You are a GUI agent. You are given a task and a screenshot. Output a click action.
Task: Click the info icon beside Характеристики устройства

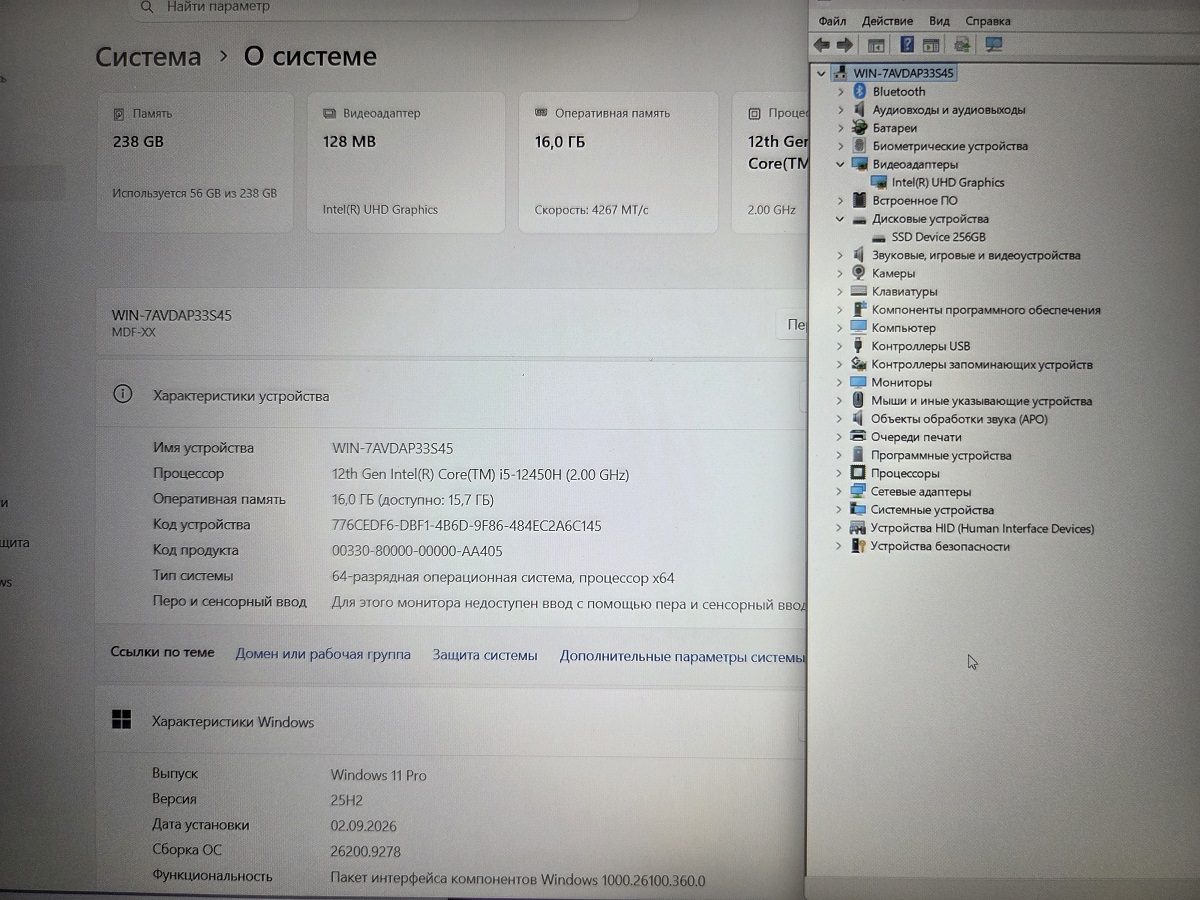(122, 395)
